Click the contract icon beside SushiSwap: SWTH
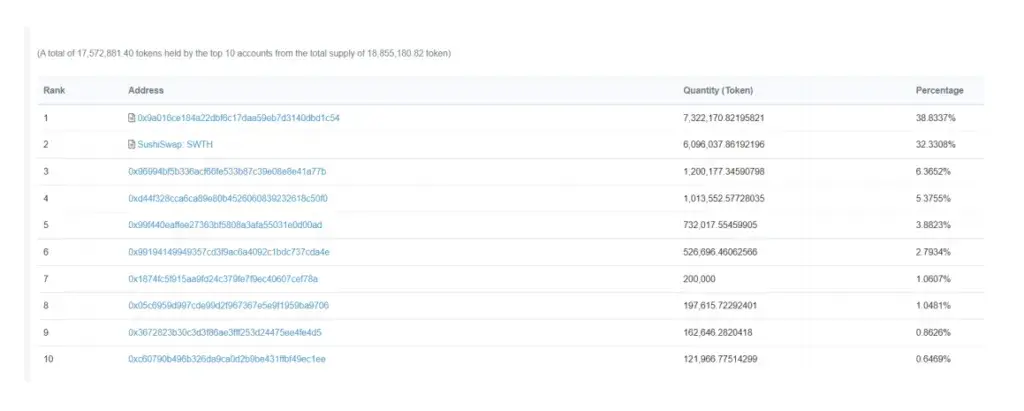The image size is (1024, 411). click(131, 145)
